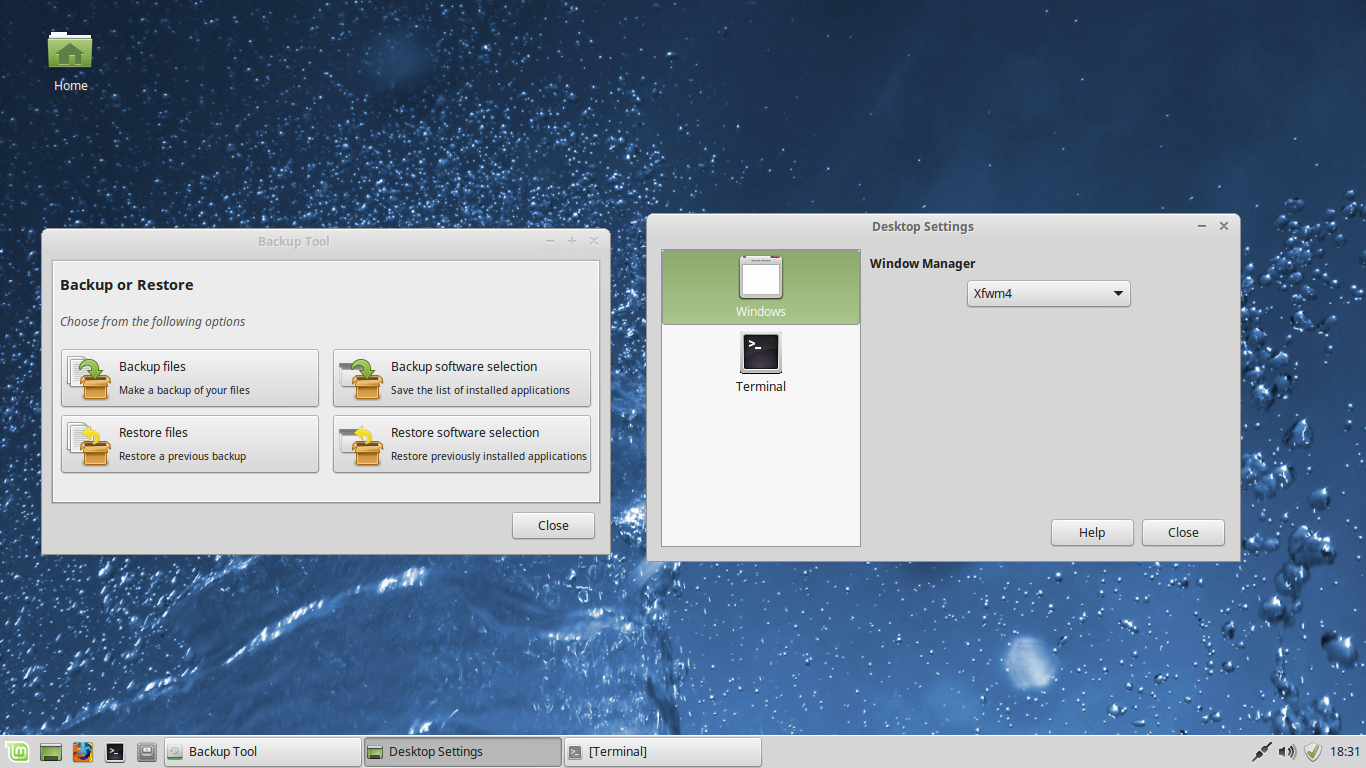
Task: Expand the Xfwm4 window manager dropdown
Action: point(1048,294)
